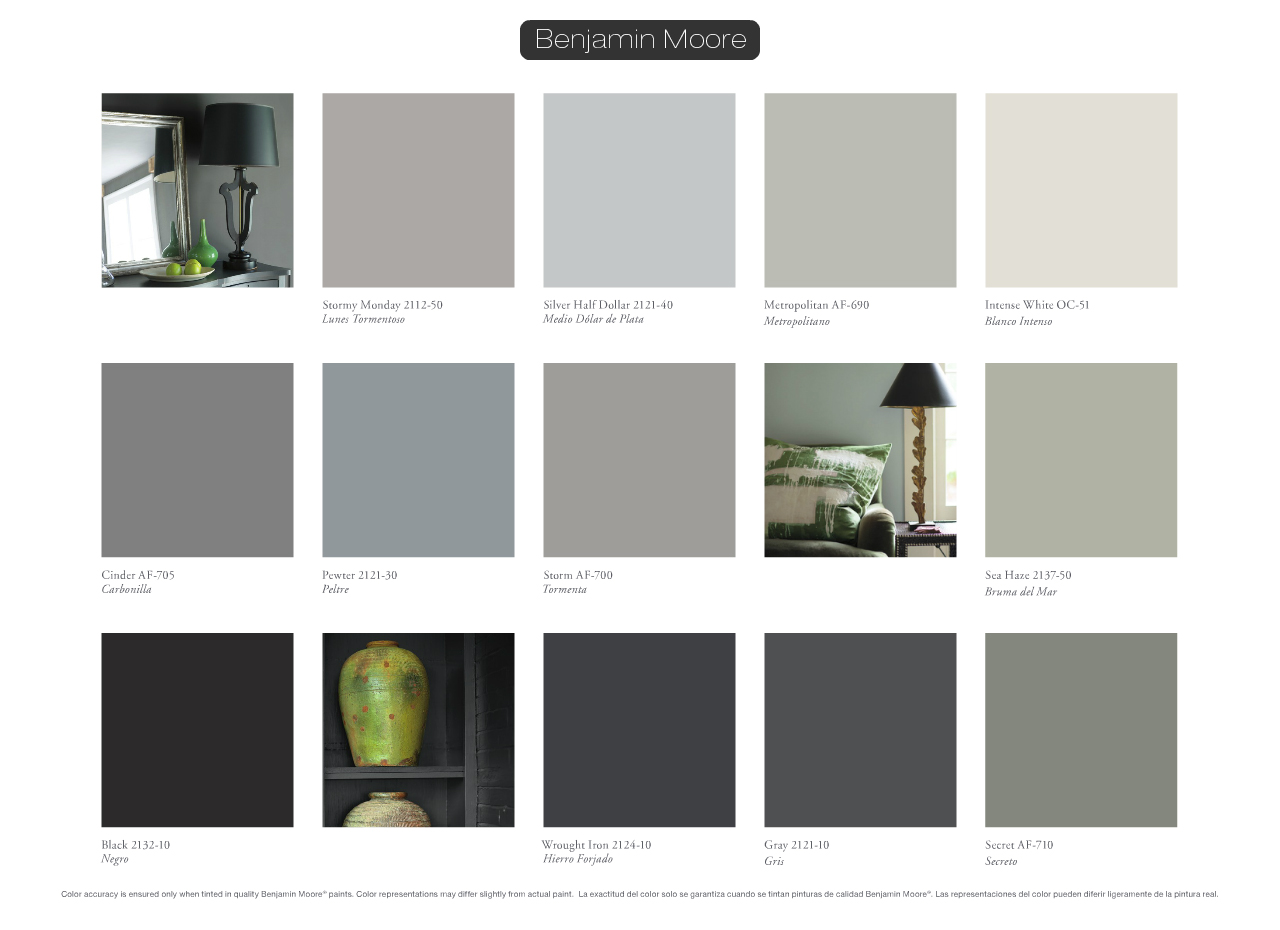Viewport: 1280px width, 930px height.
Task: Open the mirror and black lamp photo
Action: point(197,190)
